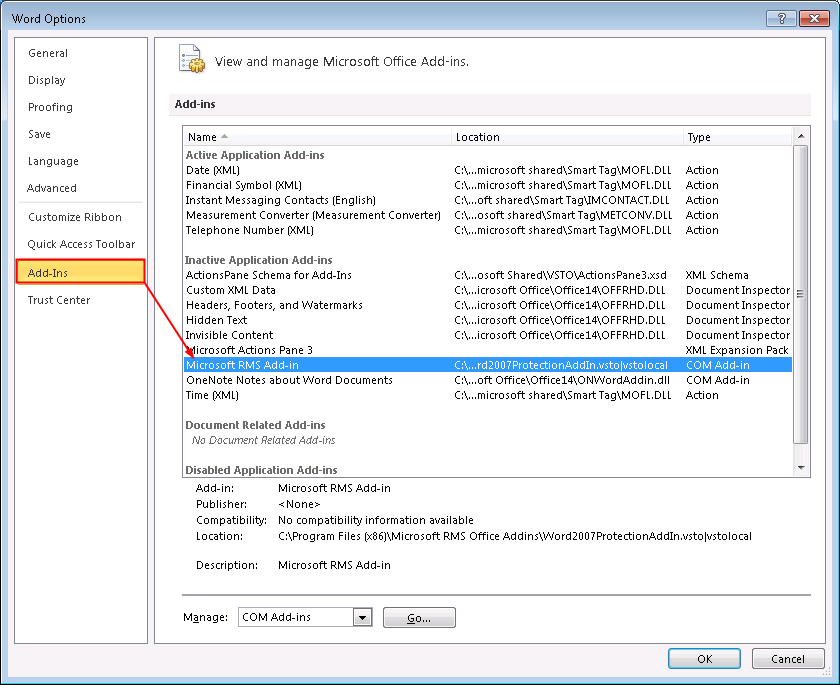The width and height of the screenshot is (840, 685).
Task: Select the Hidden Text add-in row
Action: 488,320
